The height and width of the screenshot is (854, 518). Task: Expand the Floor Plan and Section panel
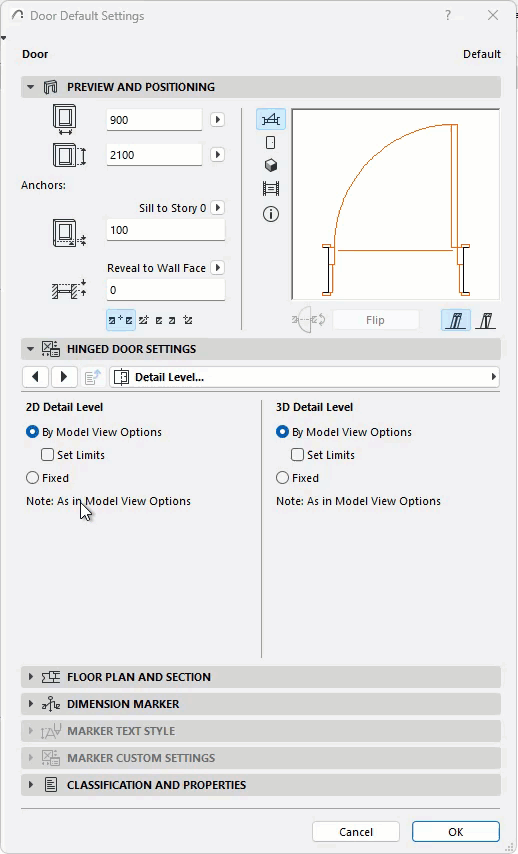point(31,677)
